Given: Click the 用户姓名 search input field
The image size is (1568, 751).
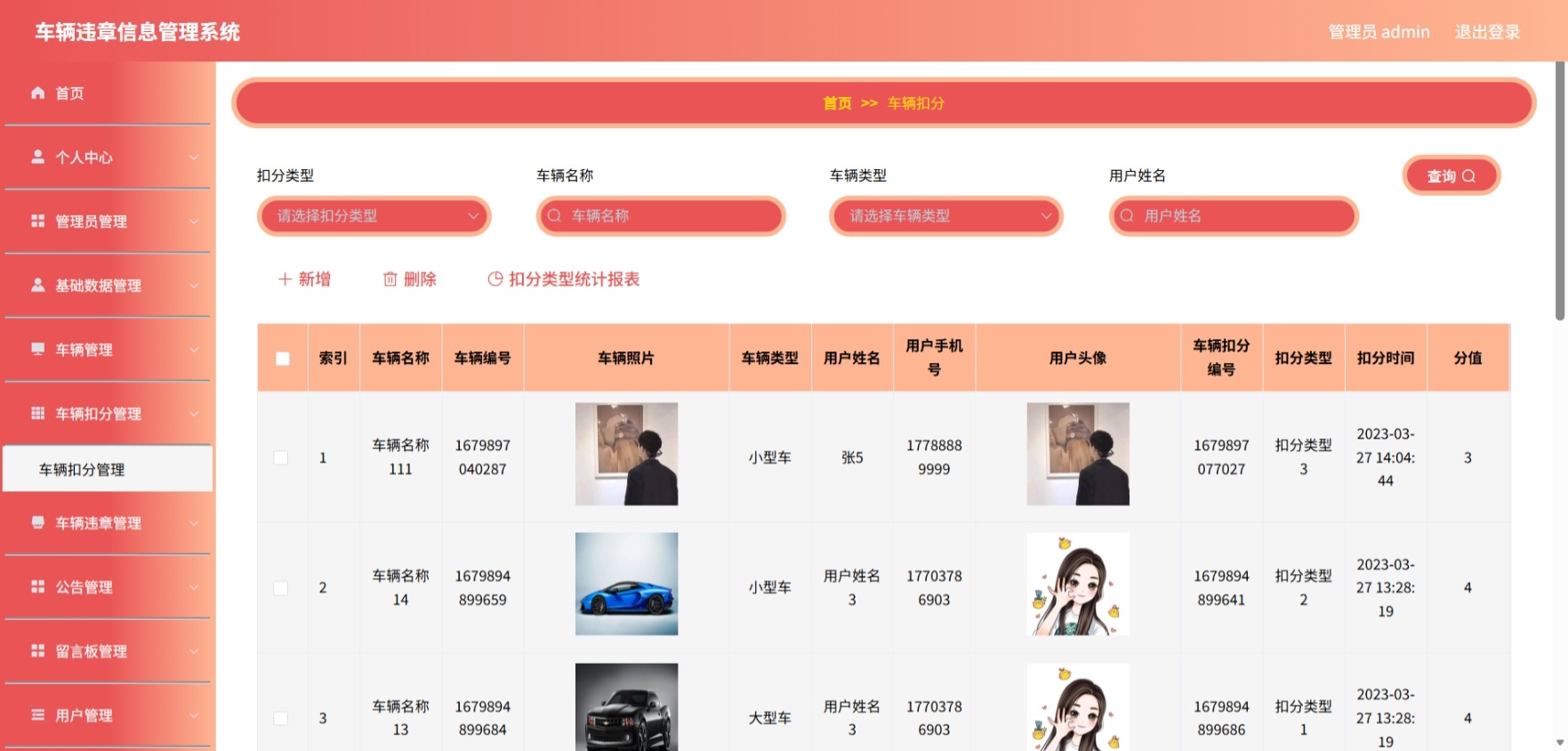Looking at the screenshot, I should pyautogui.click(x=1234, y=215).
